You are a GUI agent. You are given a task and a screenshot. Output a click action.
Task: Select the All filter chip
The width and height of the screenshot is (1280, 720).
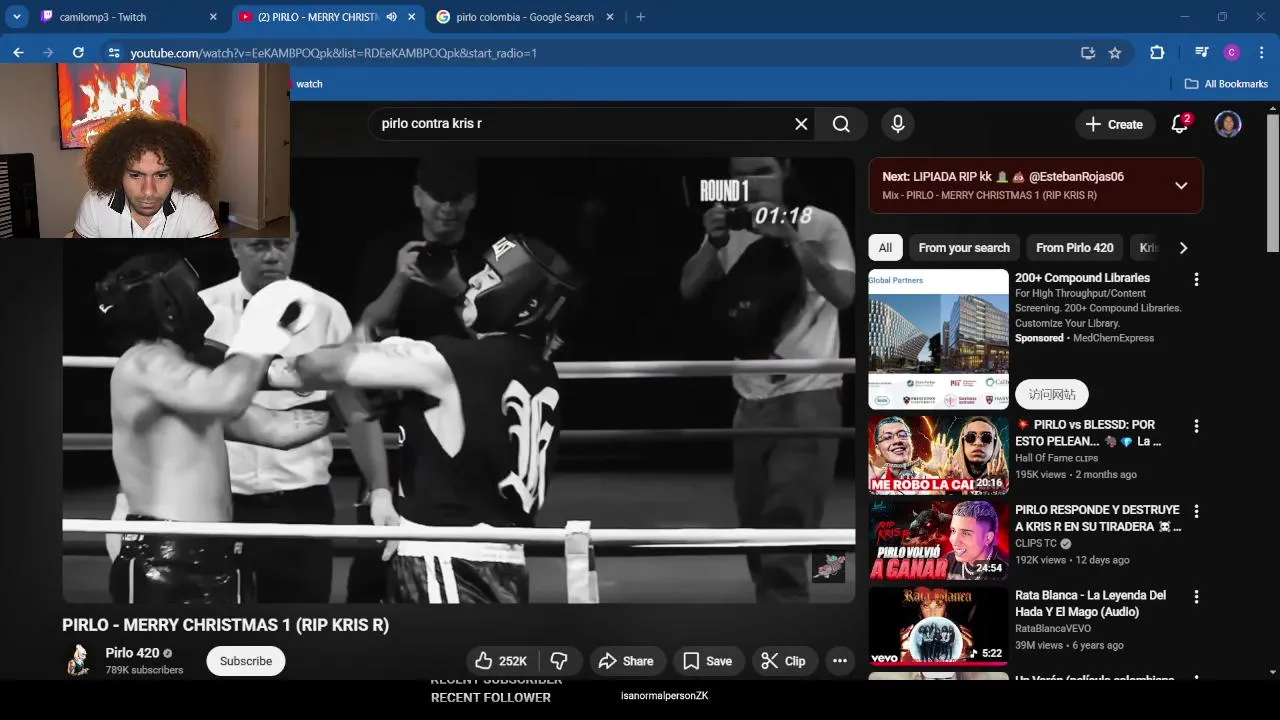(x=885, y=248)
